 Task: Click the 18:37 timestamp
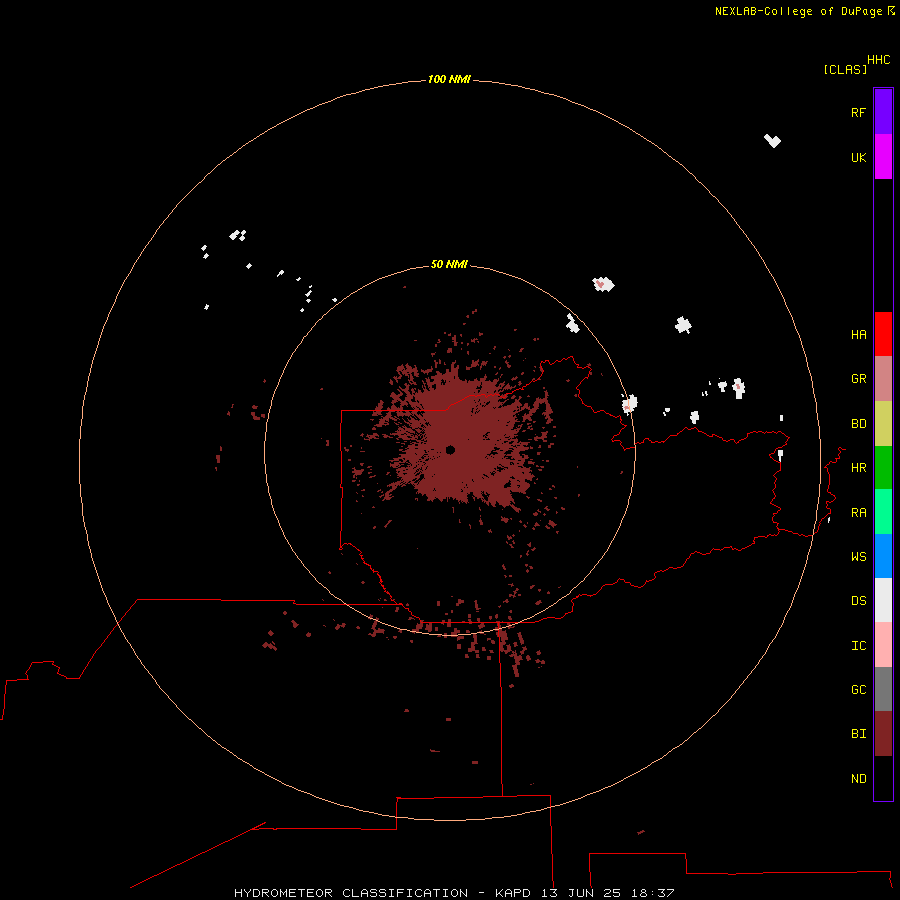tap(652, 893)
